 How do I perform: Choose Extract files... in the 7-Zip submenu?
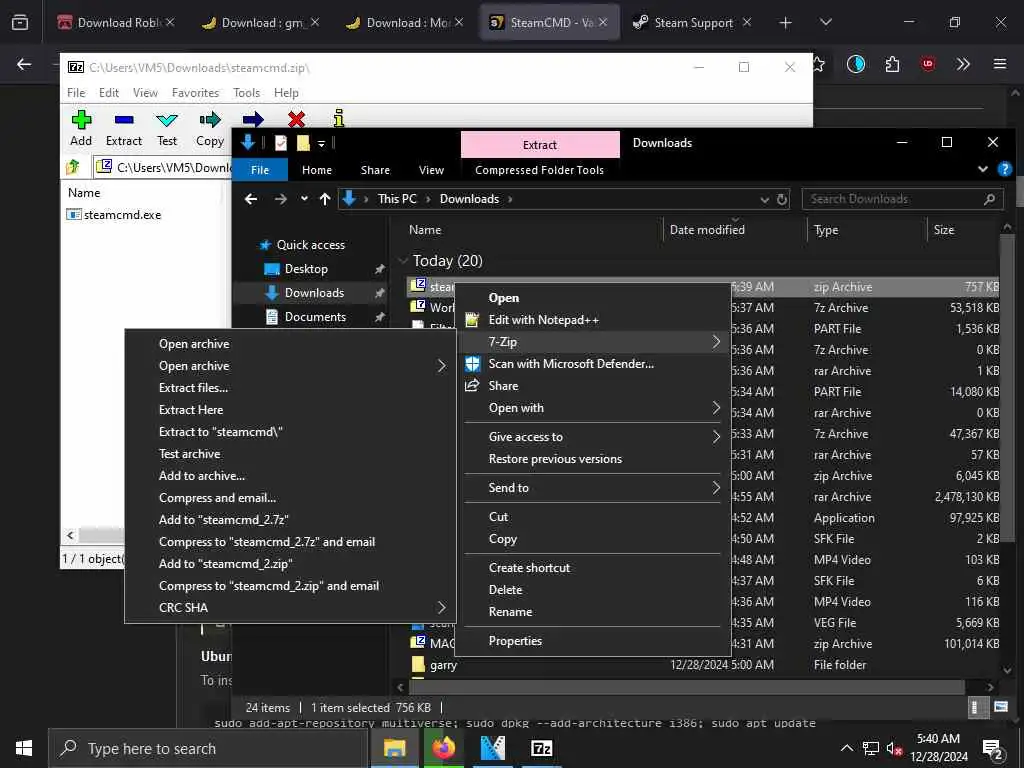pos(291,388)
